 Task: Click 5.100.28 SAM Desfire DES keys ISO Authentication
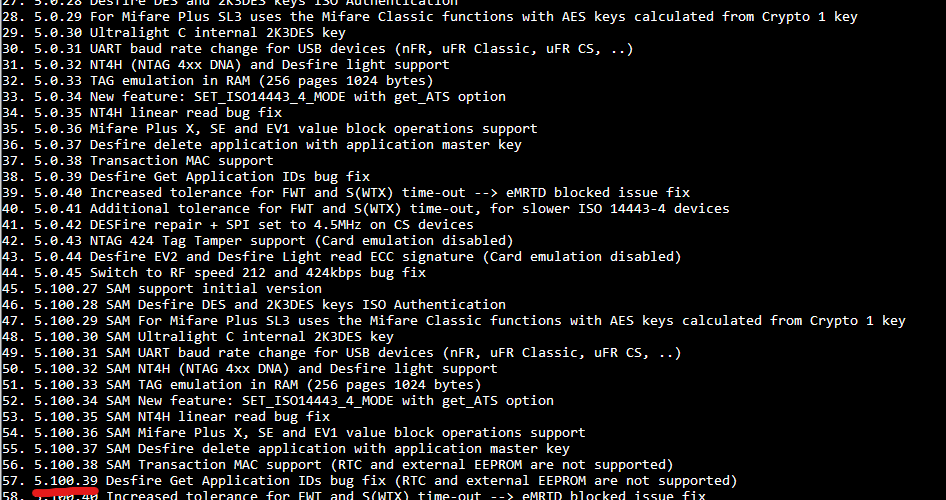pyautogui.click(x=253, y=305)
